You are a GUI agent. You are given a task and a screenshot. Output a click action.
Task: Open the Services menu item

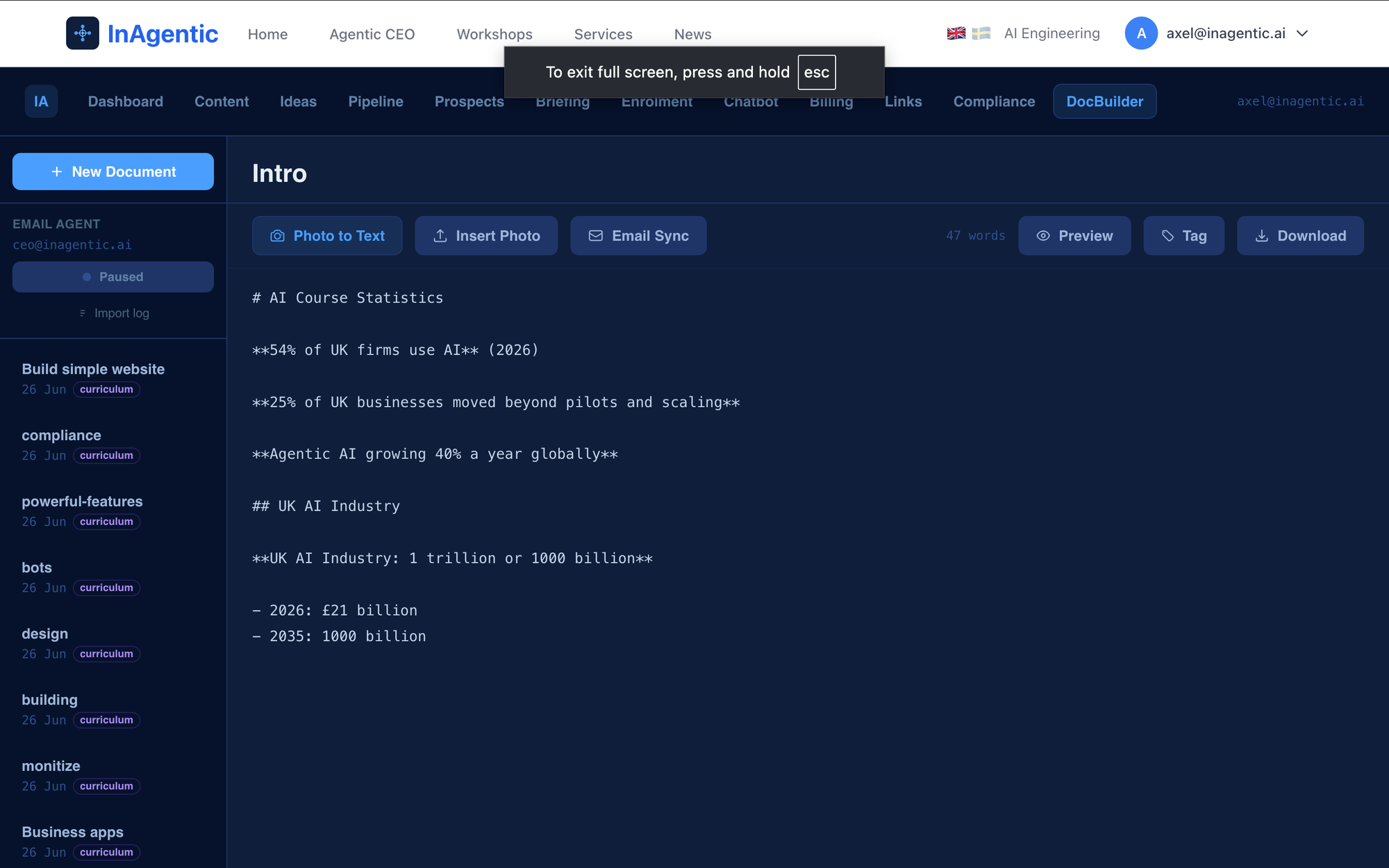(x=603, y=34)
